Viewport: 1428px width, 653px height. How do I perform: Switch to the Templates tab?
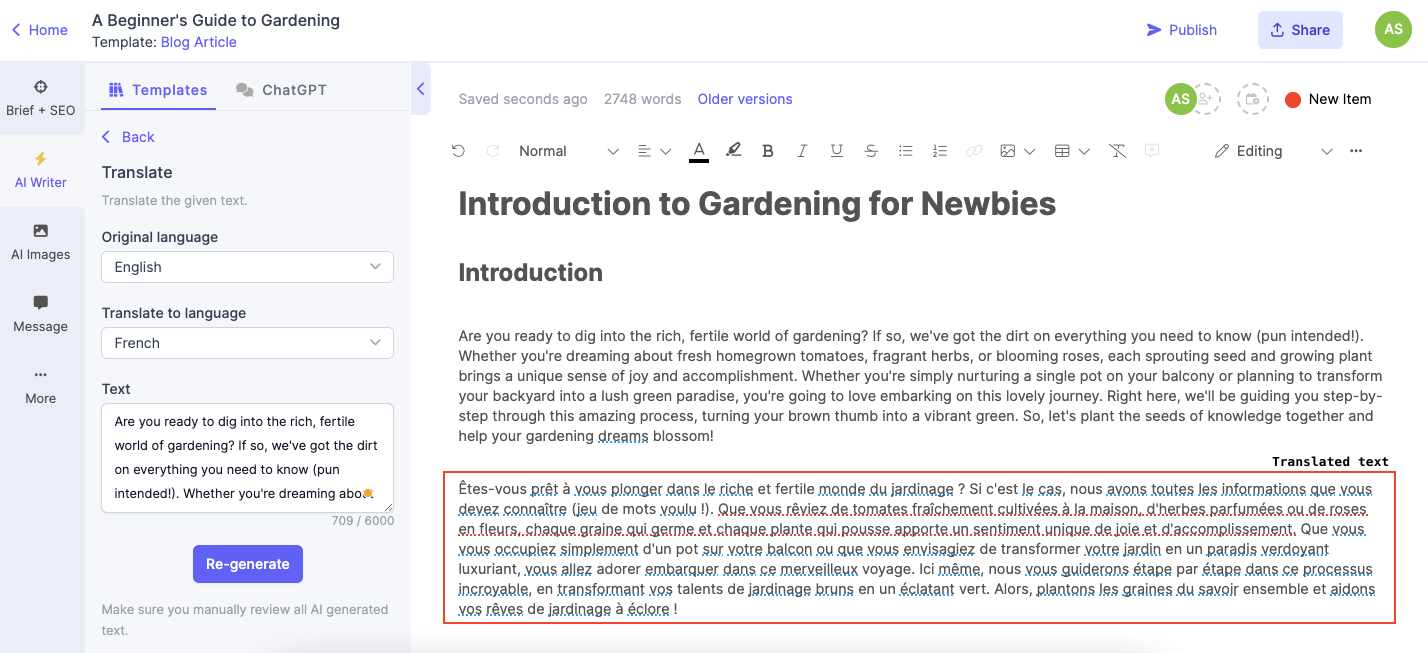[158, 90]
